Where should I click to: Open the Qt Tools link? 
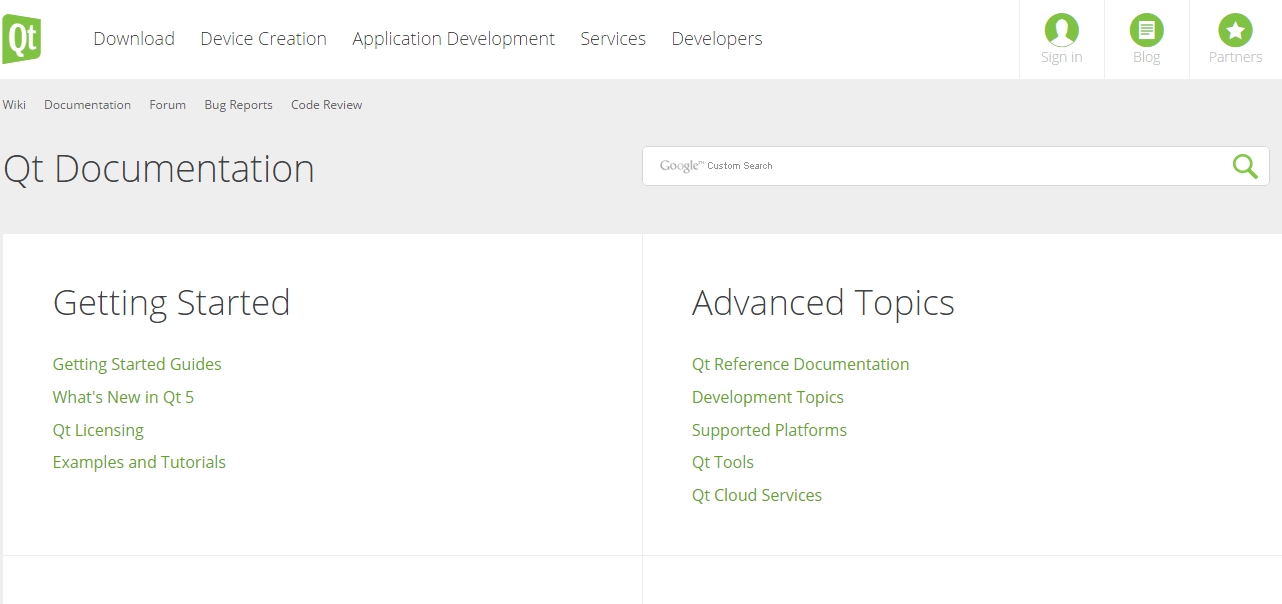pos(723,462)
